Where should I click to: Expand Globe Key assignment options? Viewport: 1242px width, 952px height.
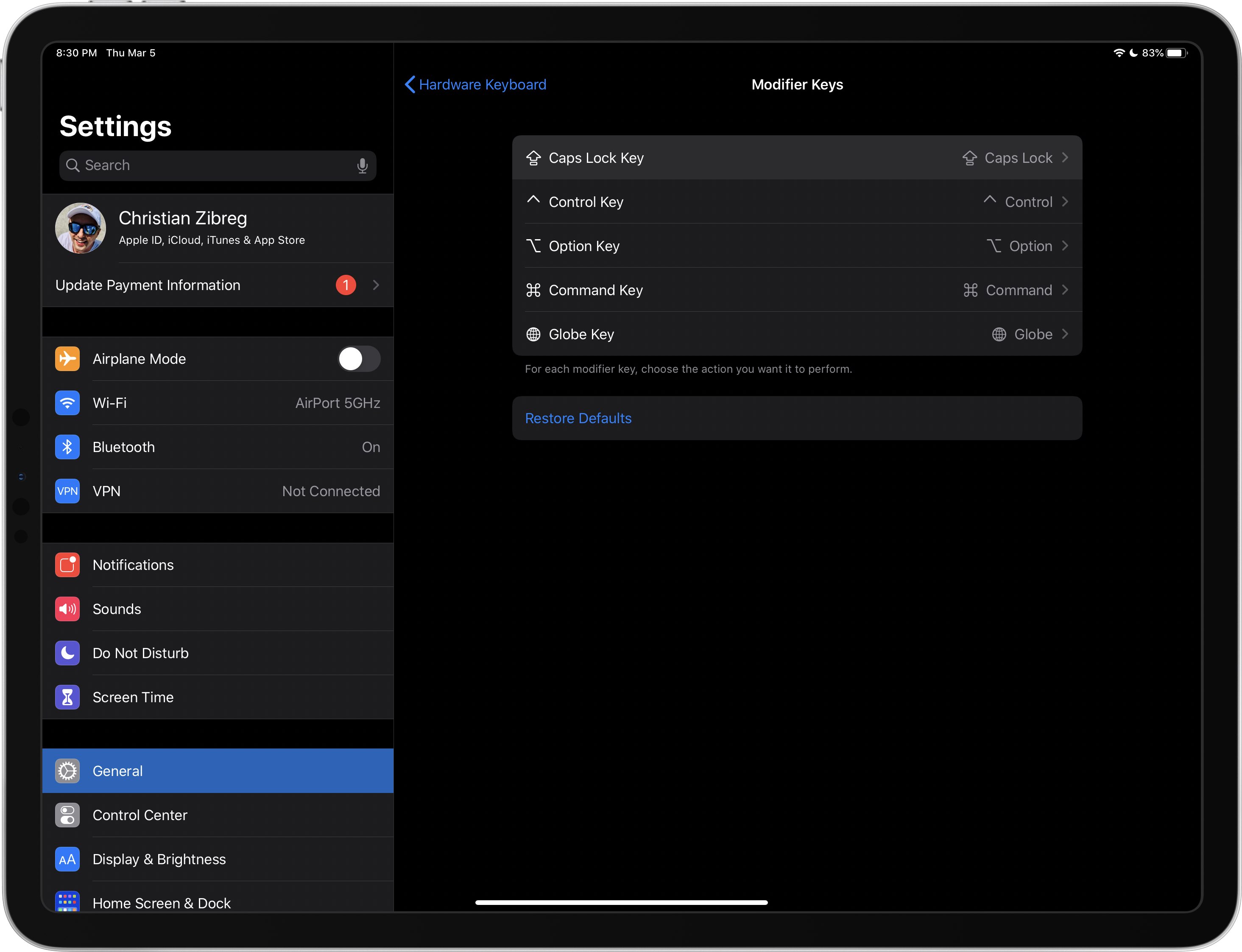pyautogui.click(x=797, y=334)
